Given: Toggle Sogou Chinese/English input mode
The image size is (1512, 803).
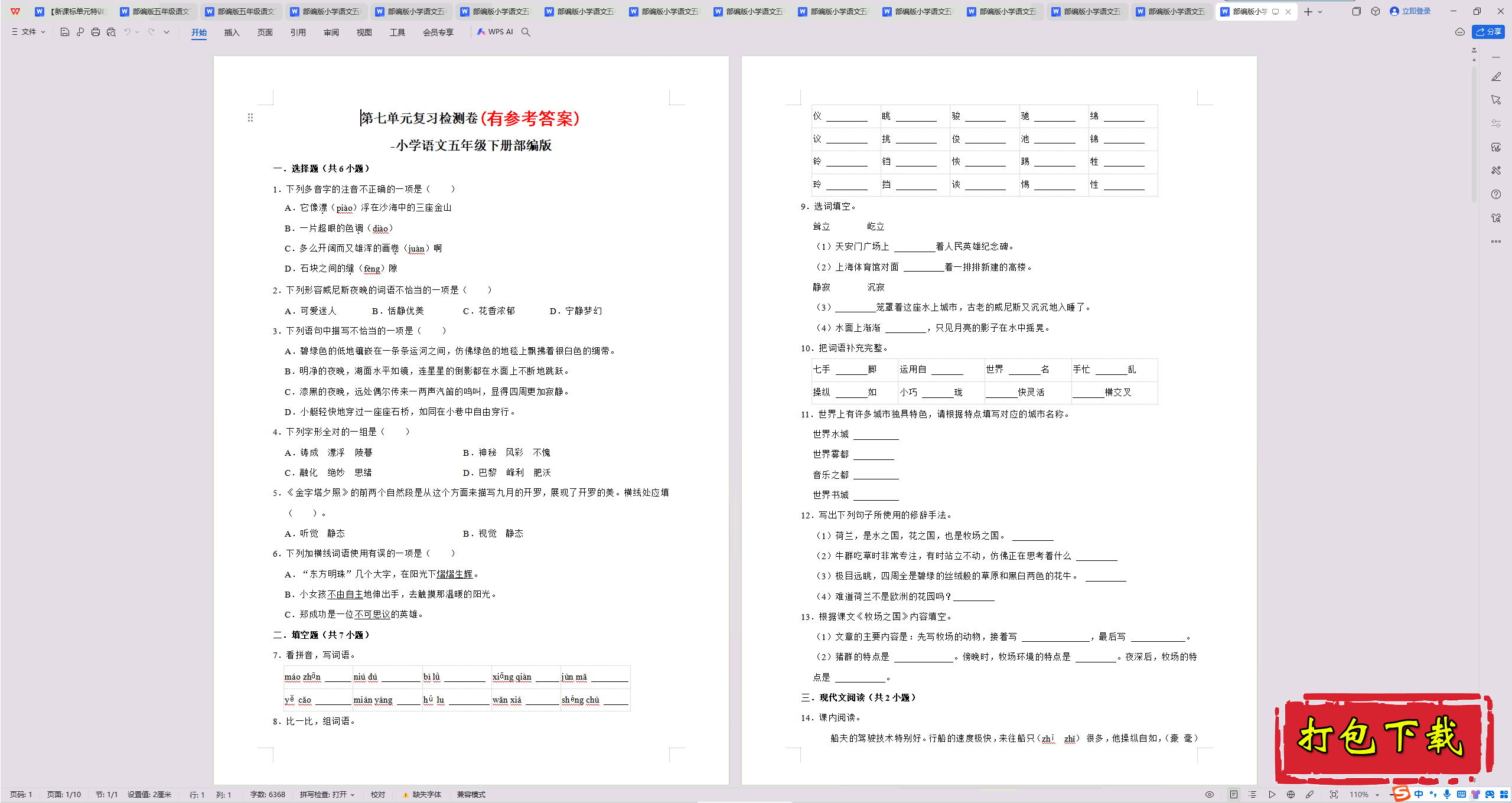Looking at the screenshot, I should pos(1419,795).
